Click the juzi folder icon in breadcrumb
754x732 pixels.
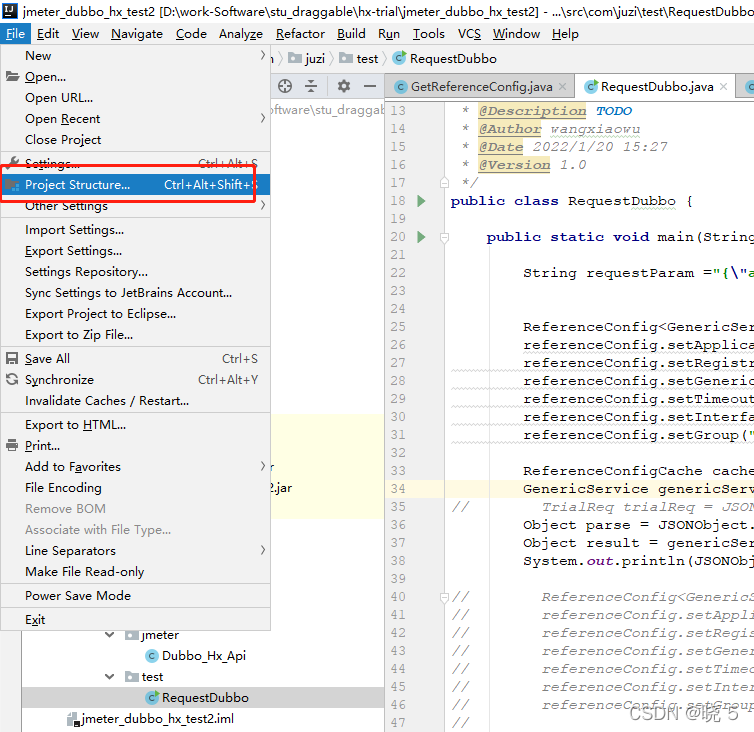(295, 58)
